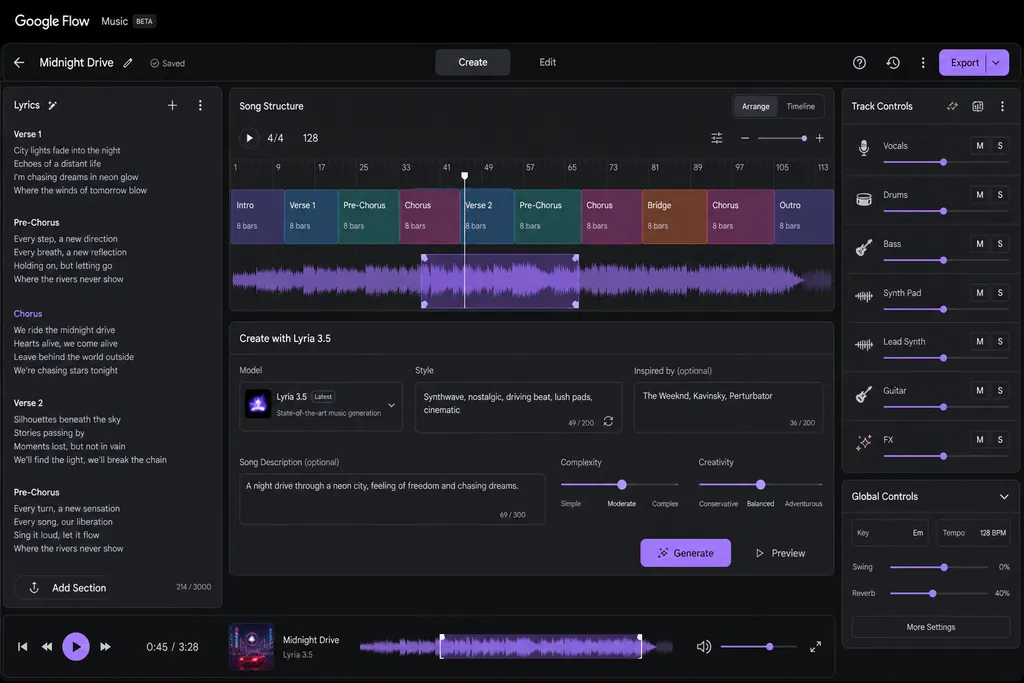Click the Midnight Drive album art thumbnail
The width and height of the screenshot is (1024, 683).
click(x=251, y=647)
